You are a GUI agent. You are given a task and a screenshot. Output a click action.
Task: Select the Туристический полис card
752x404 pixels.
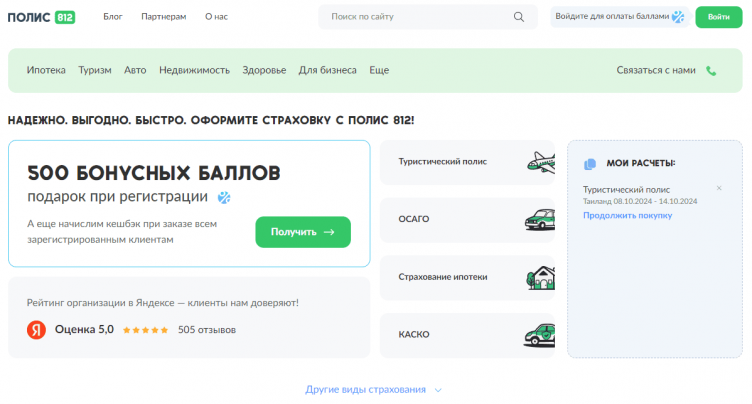pos(467,162)
